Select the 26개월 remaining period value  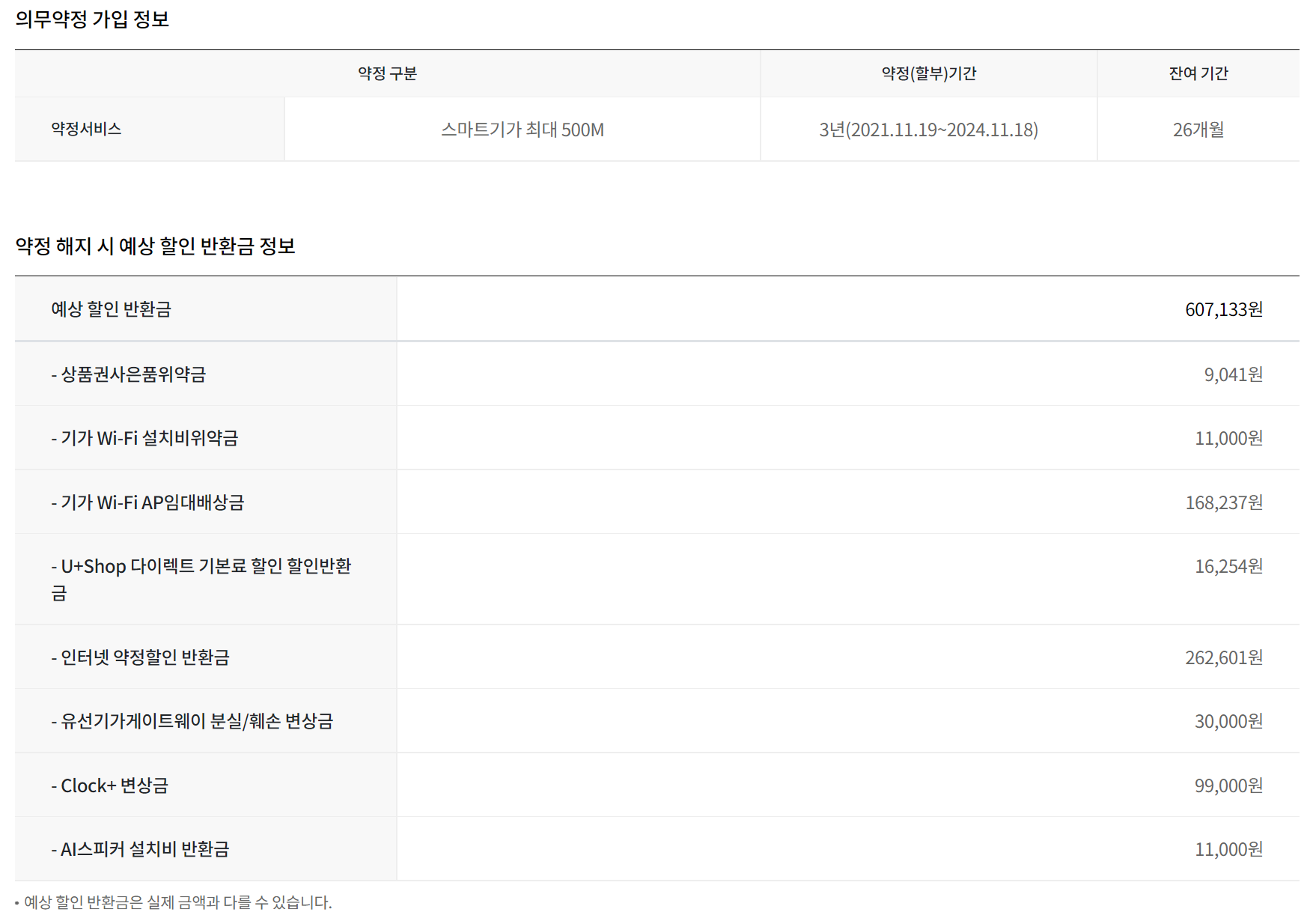point(1198,130)
